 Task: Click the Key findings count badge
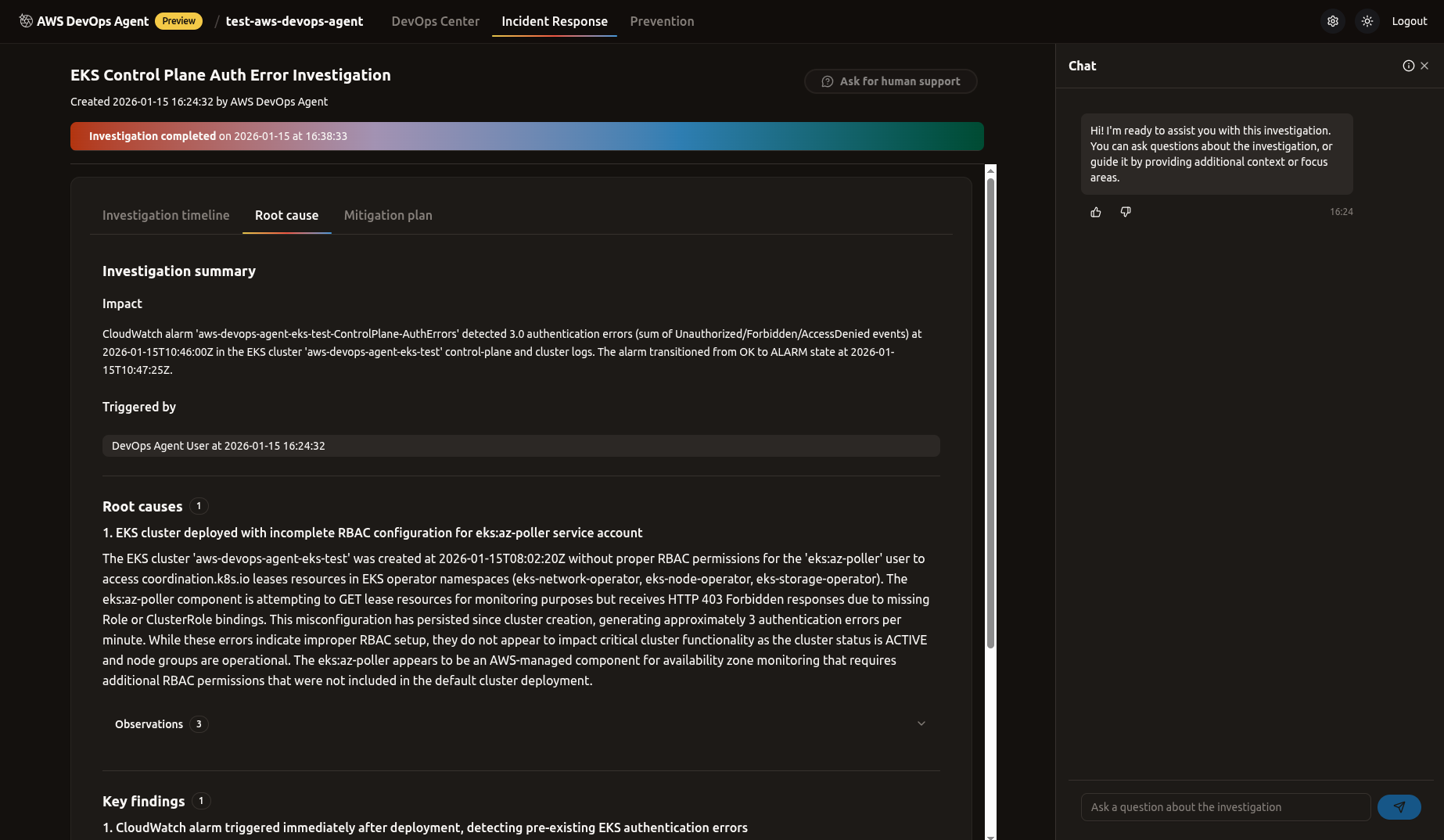[x=201, y=801]
